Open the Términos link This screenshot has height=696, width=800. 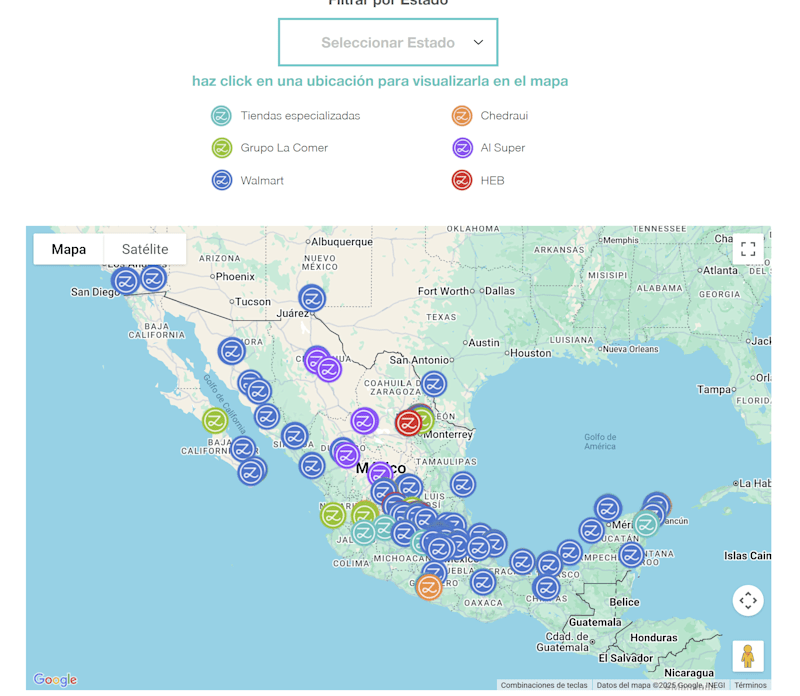point(751,685)
